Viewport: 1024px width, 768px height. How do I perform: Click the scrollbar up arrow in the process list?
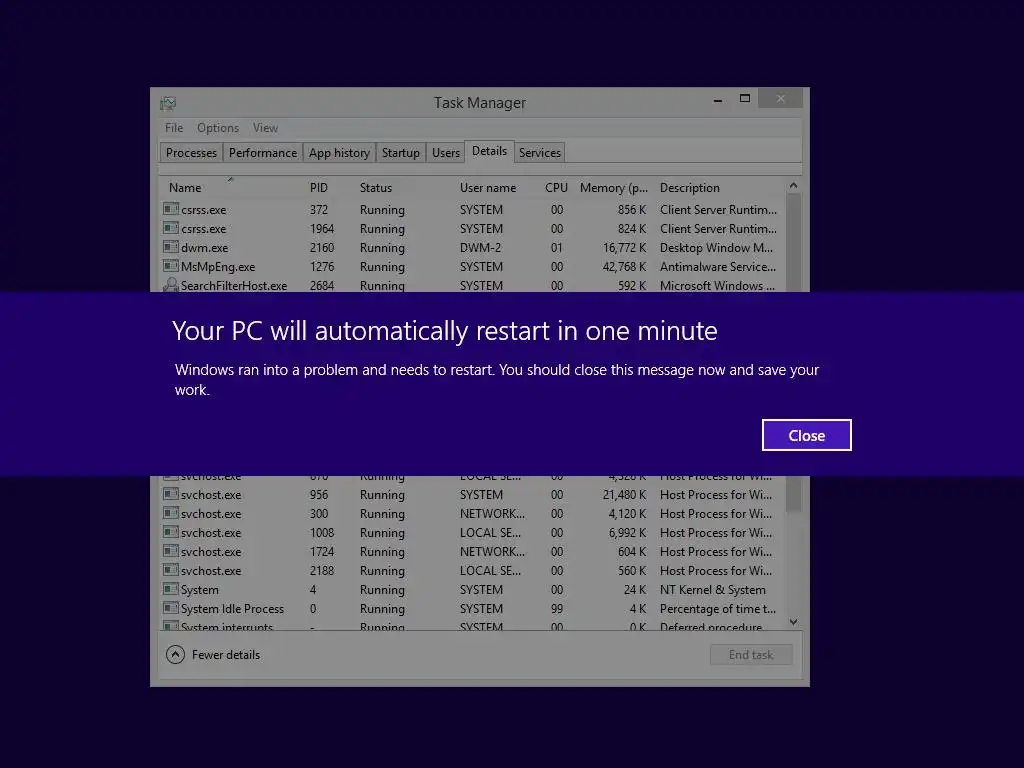click(x=793, y=185)
